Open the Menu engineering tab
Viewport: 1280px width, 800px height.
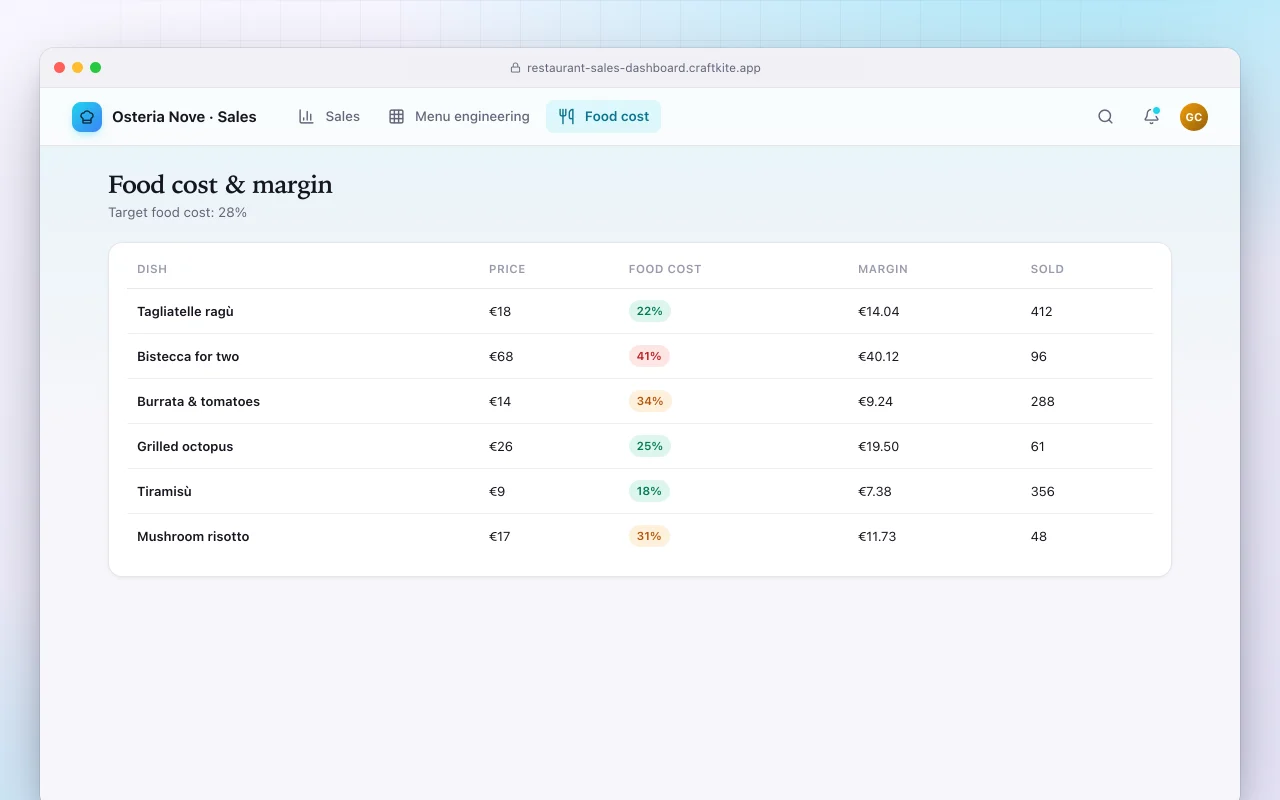tap(459, 117)
